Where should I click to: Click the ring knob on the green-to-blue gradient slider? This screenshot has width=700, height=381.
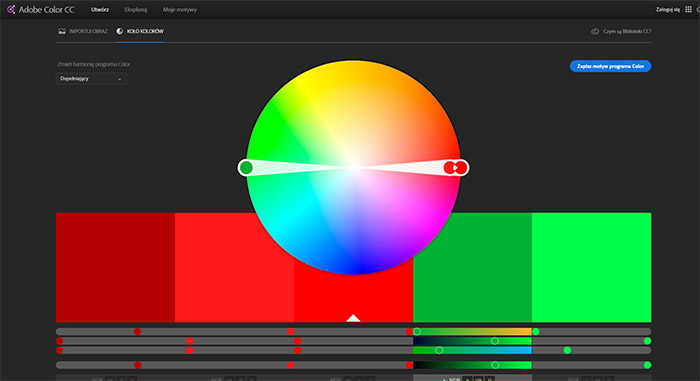click(x=439, y=350)
